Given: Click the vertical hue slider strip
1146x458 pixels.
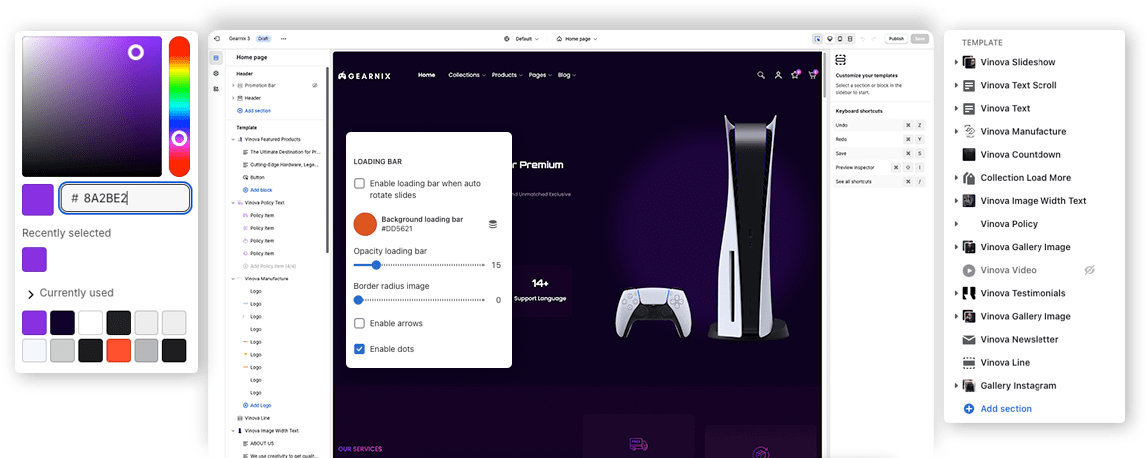Looking at the screenshot, I should tap(179, 106).
